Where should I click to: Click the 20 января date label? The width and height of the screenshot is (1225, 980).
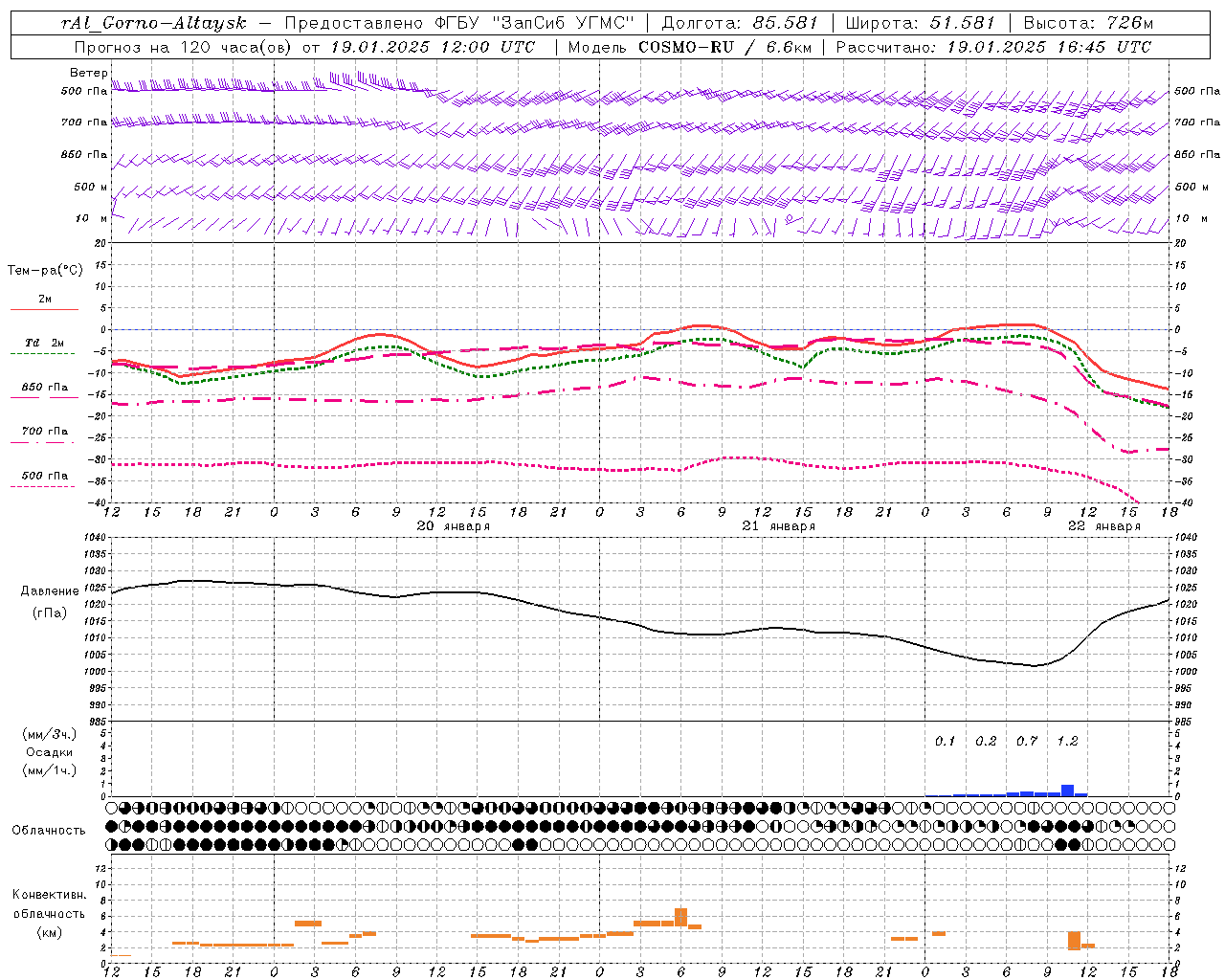coord(453,525)
